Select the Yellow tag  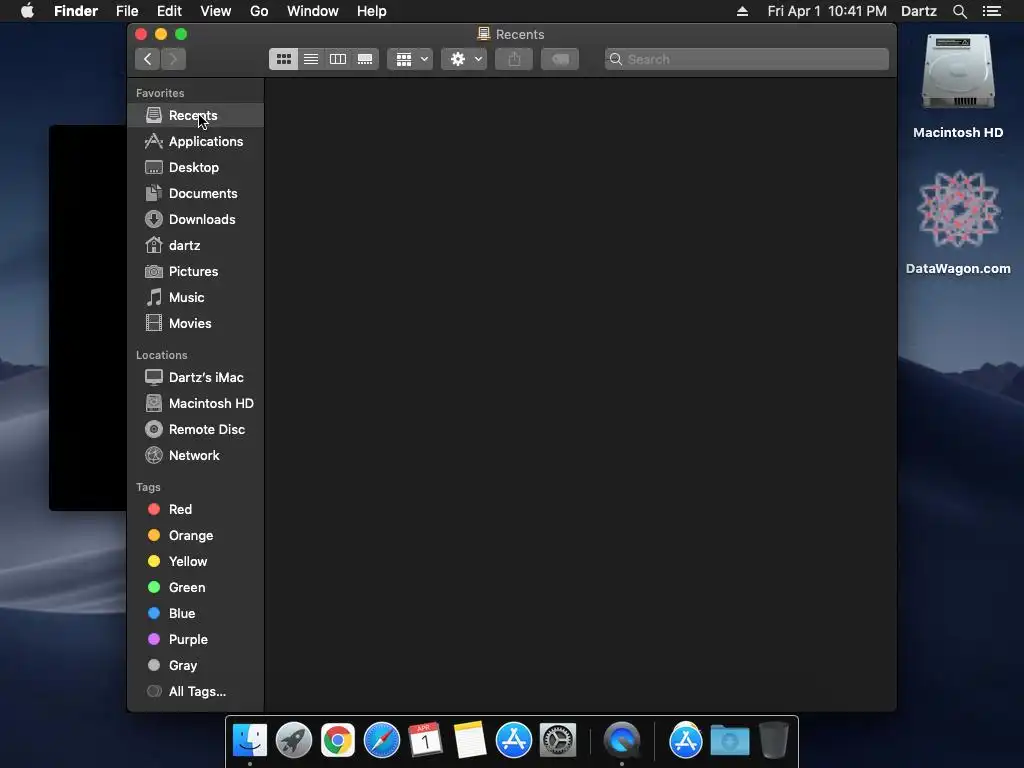195,562
